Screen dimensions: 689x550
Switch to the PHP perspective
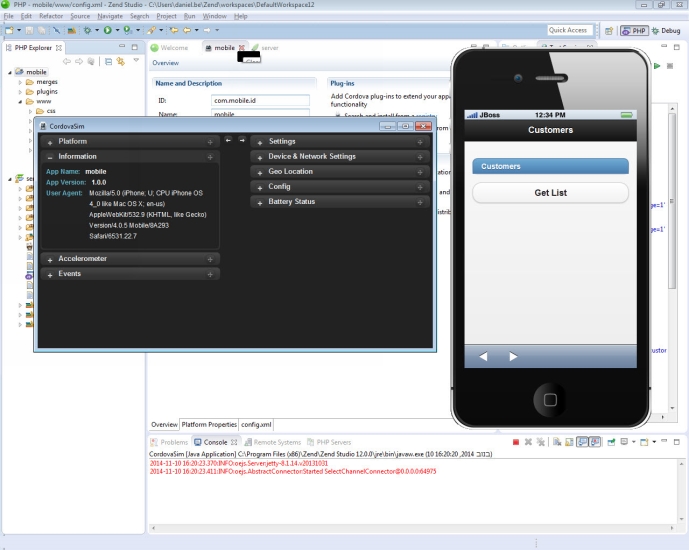[x=634, y=31]
